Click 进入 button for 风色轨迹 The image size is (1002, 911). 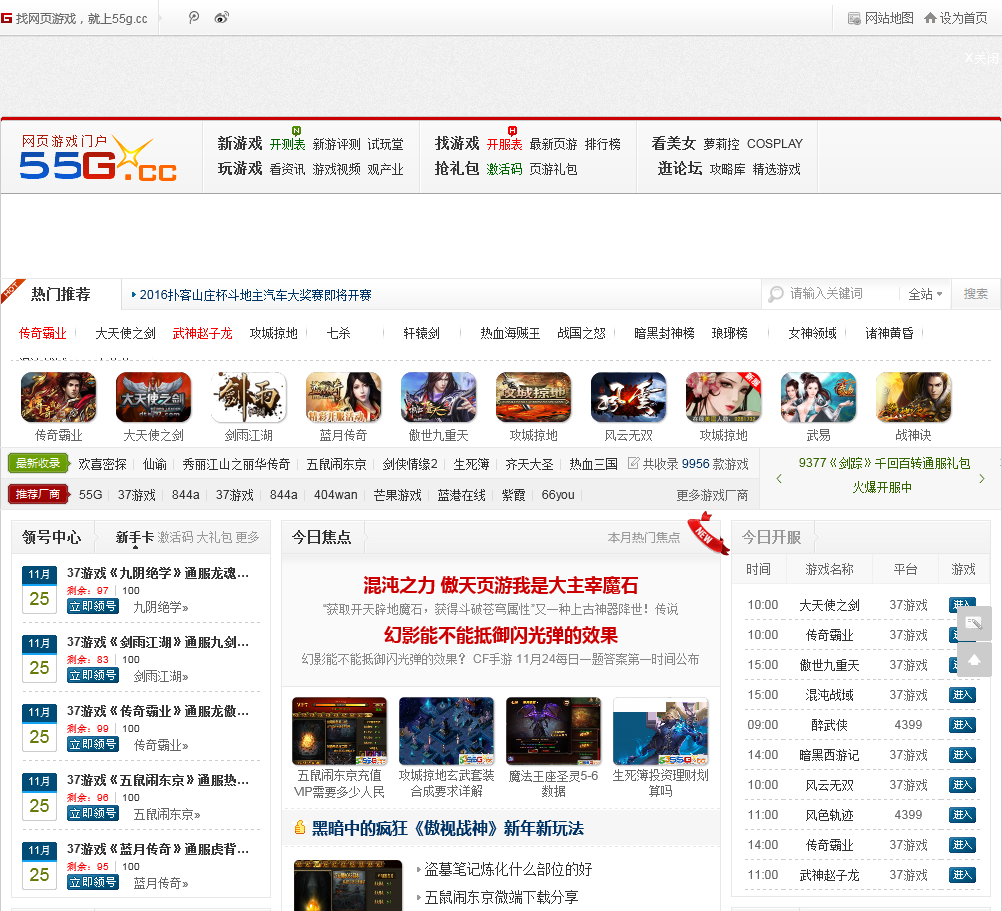tap(962, 815)
